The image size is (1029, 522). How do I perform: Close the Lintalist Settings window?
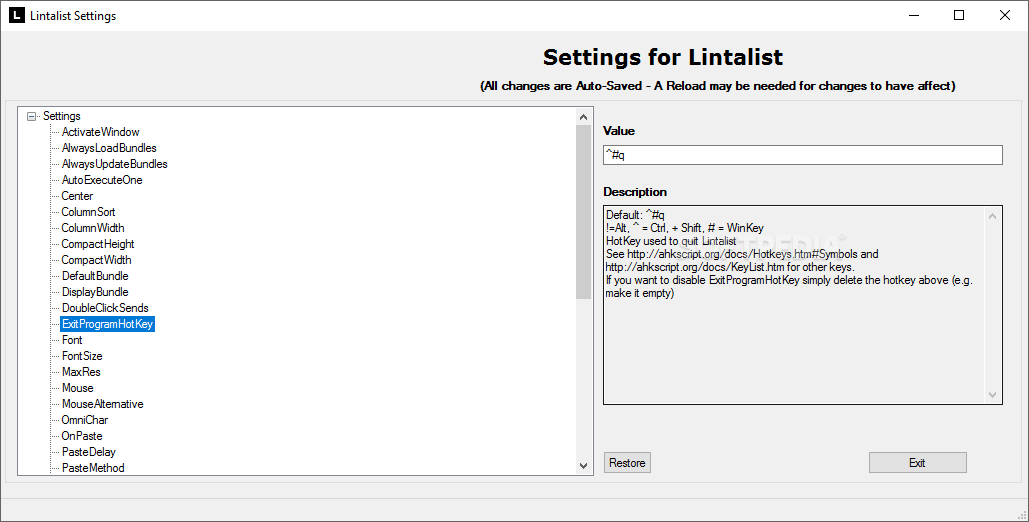click(1005, 15)
